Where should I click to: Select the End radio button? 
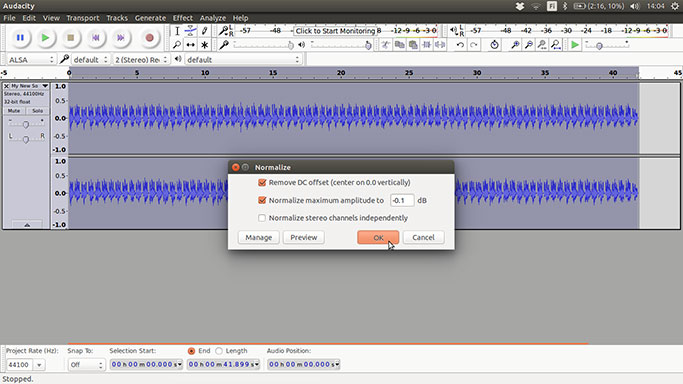click(191, 351)
